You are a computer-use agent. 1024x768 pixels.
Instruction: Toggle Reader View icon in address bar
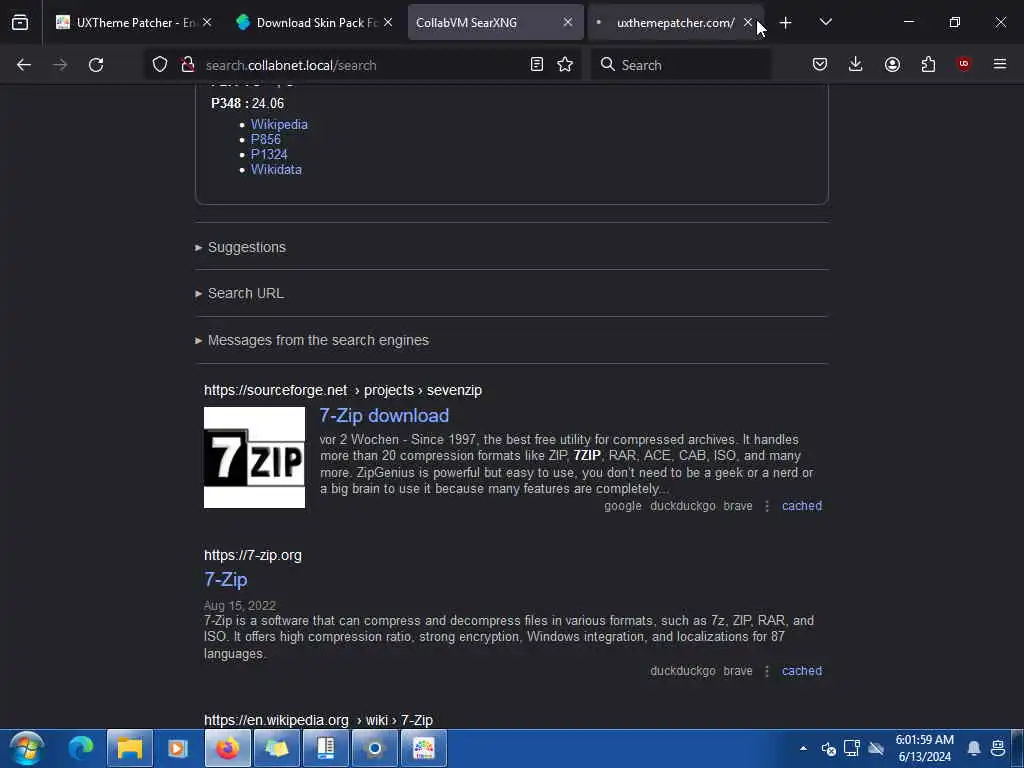tap(537, 65)
